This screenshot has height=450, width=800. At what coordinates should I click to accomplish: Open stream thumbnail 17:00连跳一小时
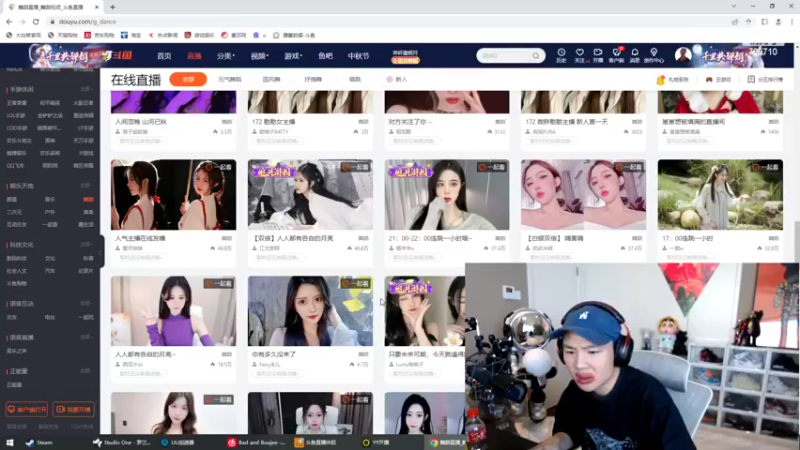(720, 194)
